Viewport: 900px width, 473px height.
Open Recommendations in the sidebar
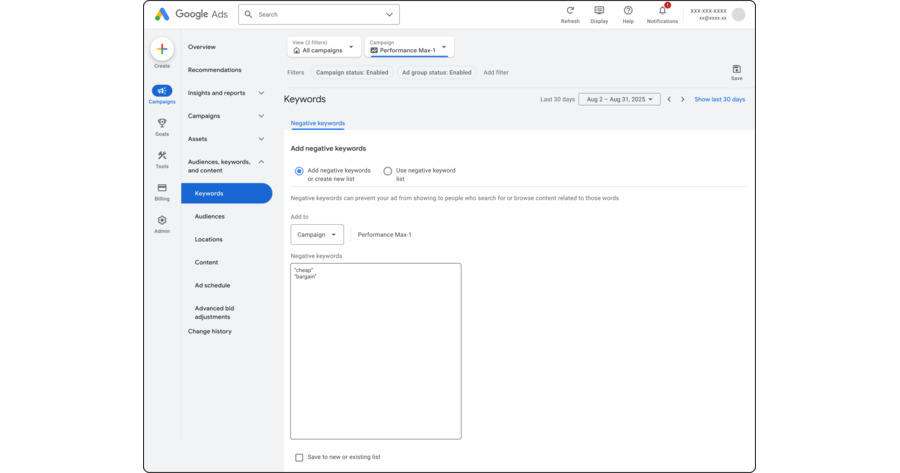(215, 70)
